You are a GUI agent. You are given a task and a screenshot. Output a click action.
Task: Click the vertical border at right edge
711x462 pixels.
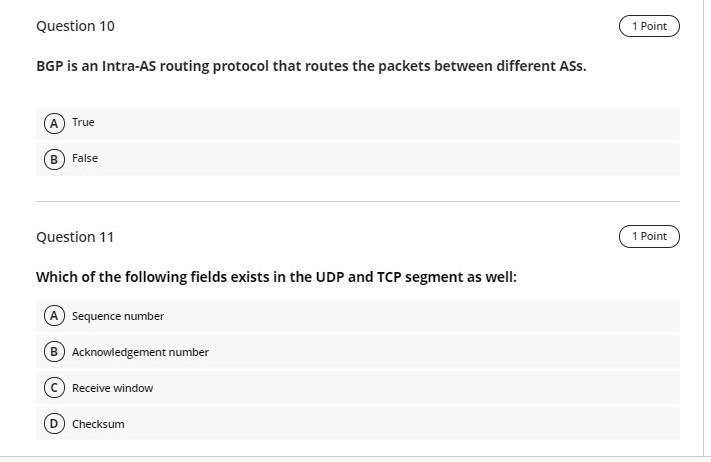(703, 228)
